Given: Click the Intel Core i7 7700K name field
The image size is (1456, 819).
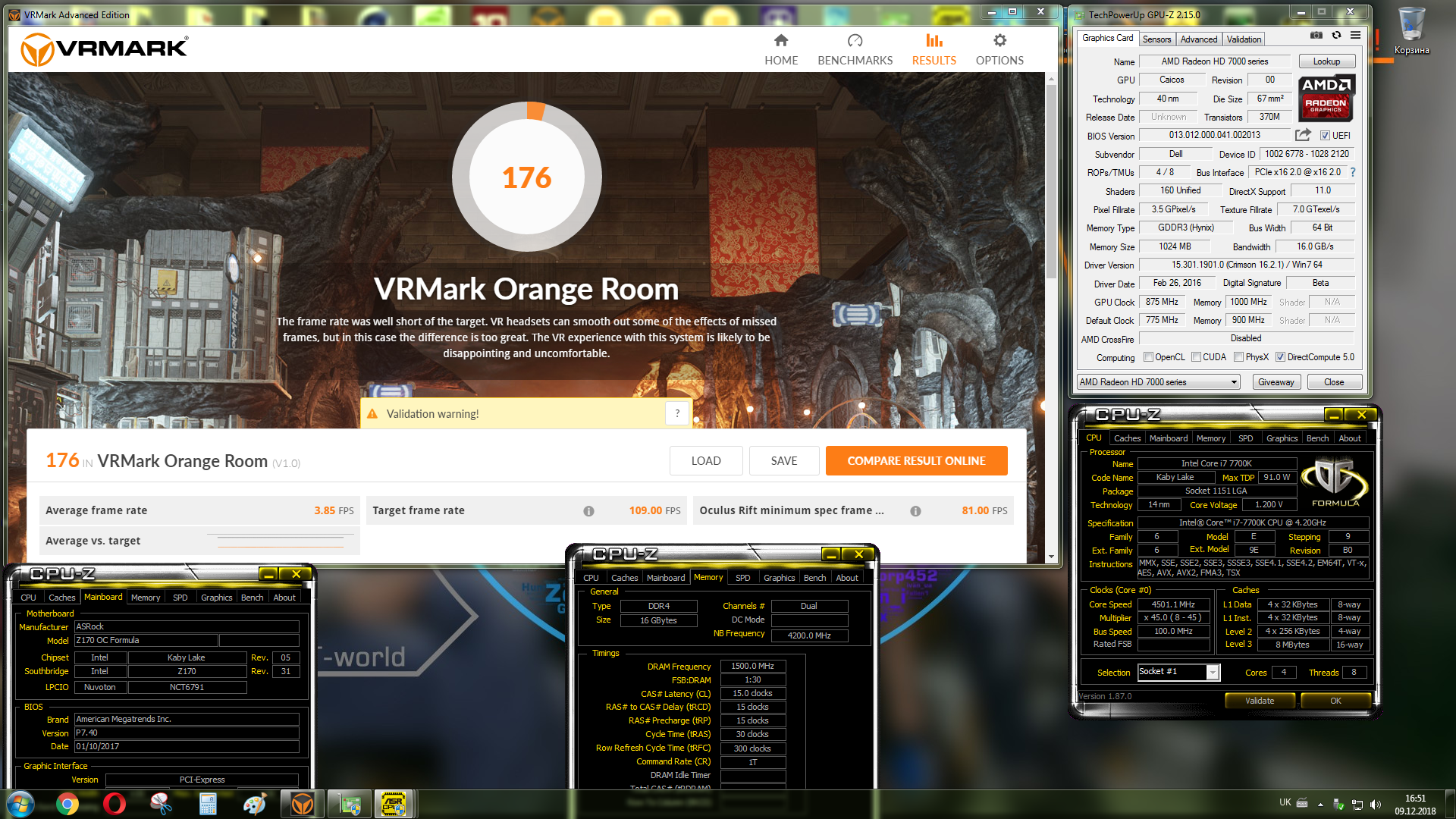Looking at the screenshot, I should point(1216,463).
